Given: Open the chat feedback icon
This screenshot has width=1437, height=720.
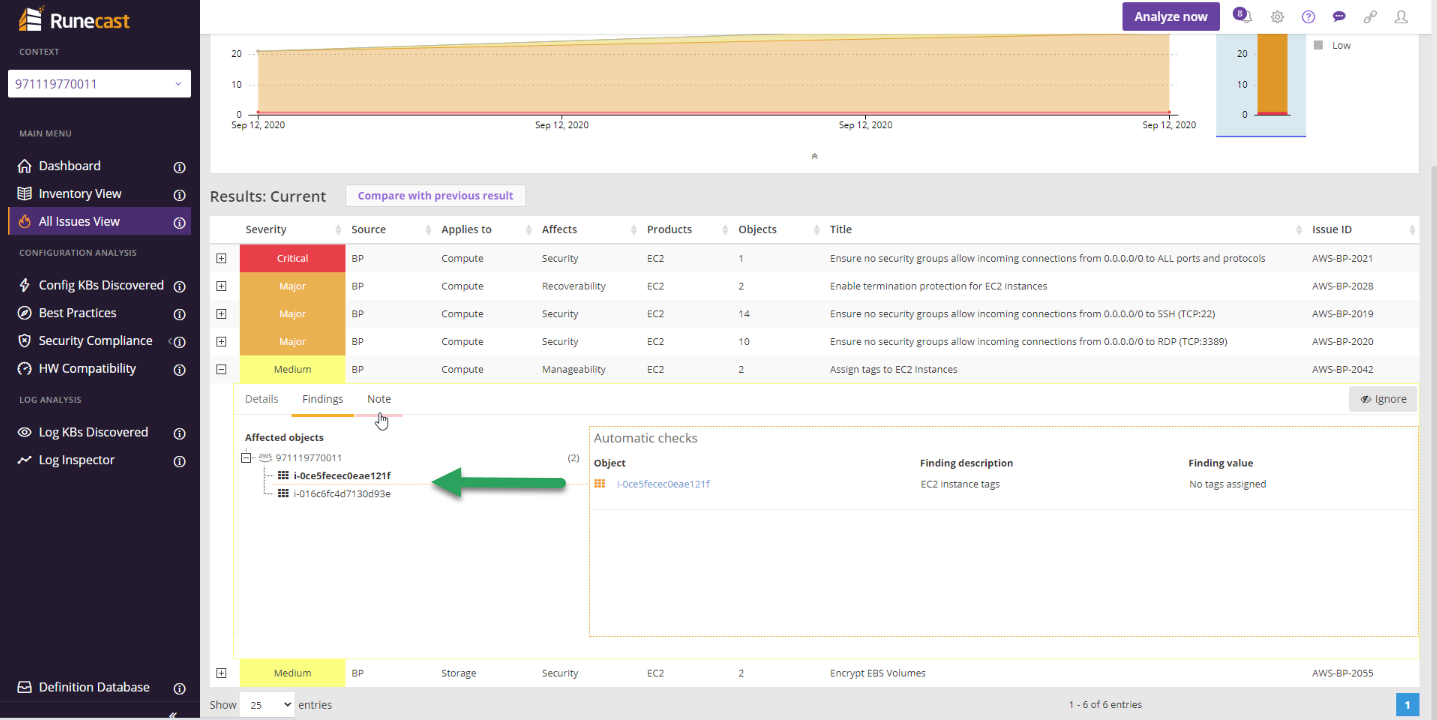Looking at the screenshot, I should click(1339, 17).
